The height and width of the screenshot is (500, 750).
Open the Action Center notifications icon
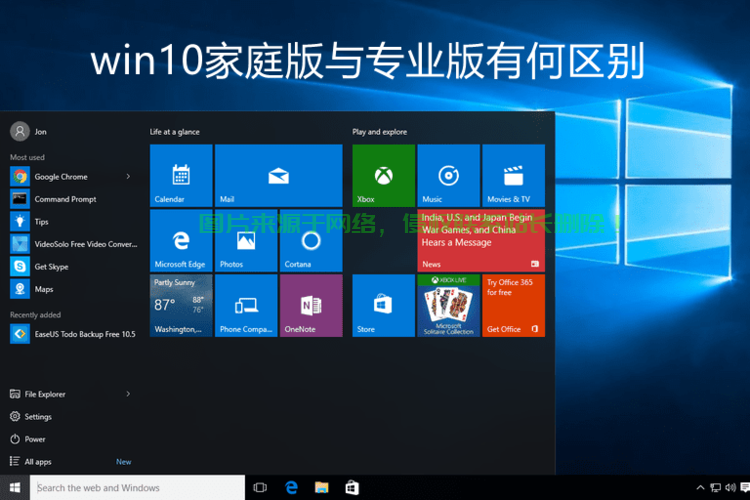click(x=745, y=488)
